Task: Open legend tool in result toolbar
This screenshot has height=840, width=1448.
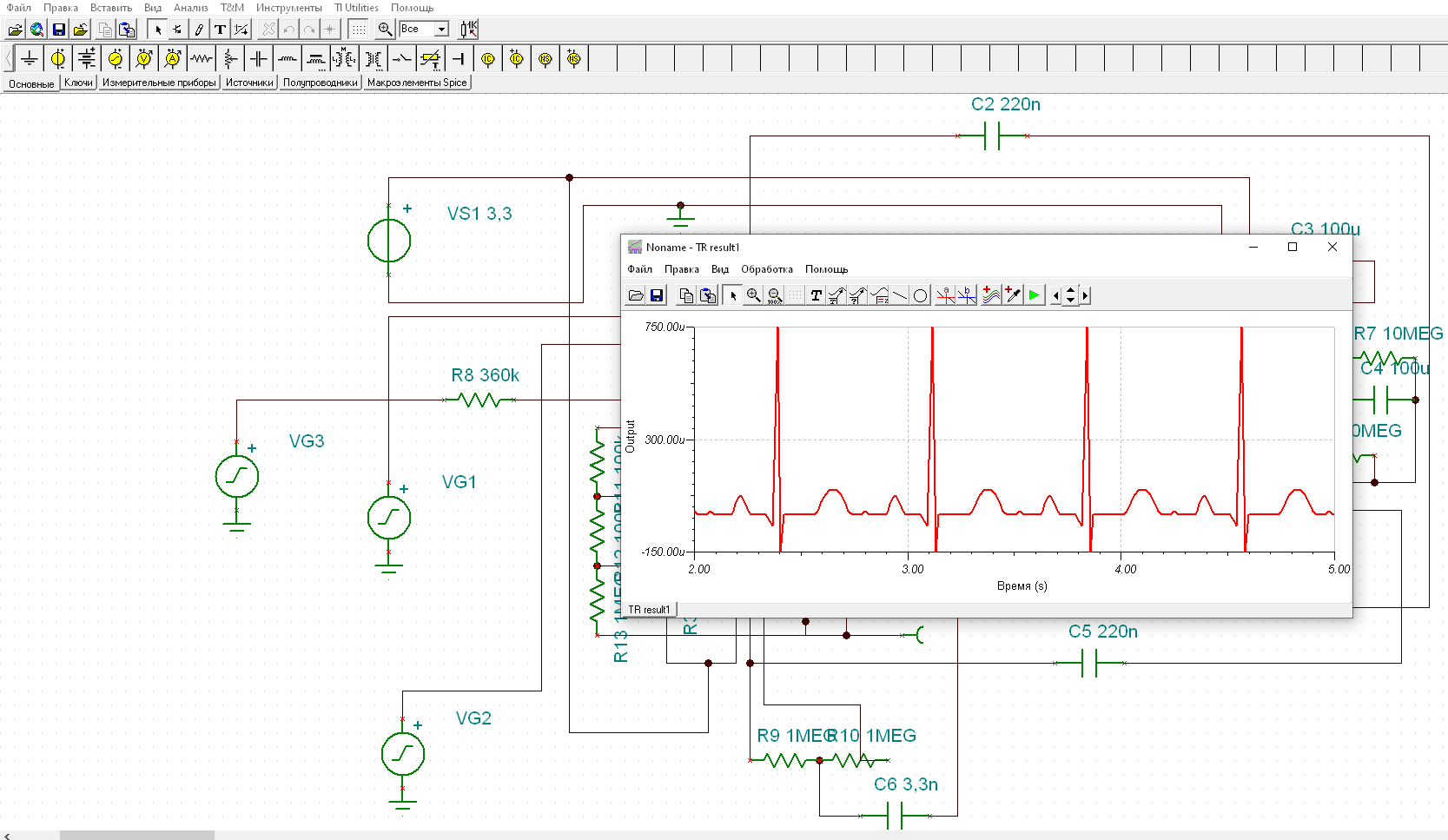Action: point(879,295)
